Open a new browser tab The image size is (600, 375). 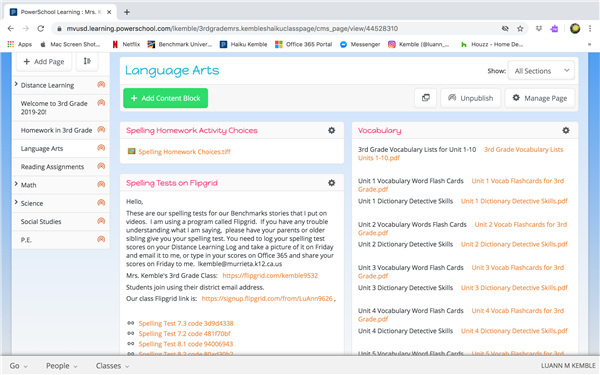[127, 12]
